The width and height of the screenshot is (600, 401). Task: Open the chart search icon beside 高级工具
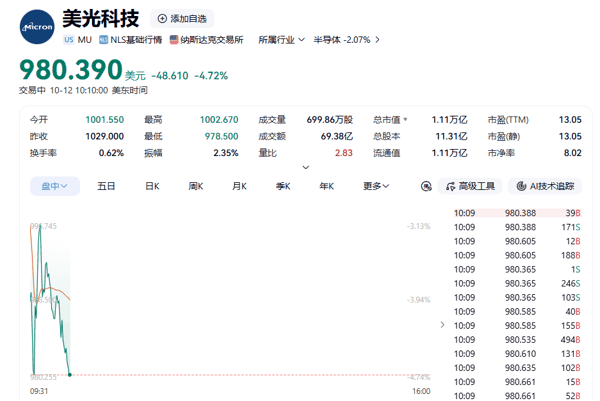[426, 186]
